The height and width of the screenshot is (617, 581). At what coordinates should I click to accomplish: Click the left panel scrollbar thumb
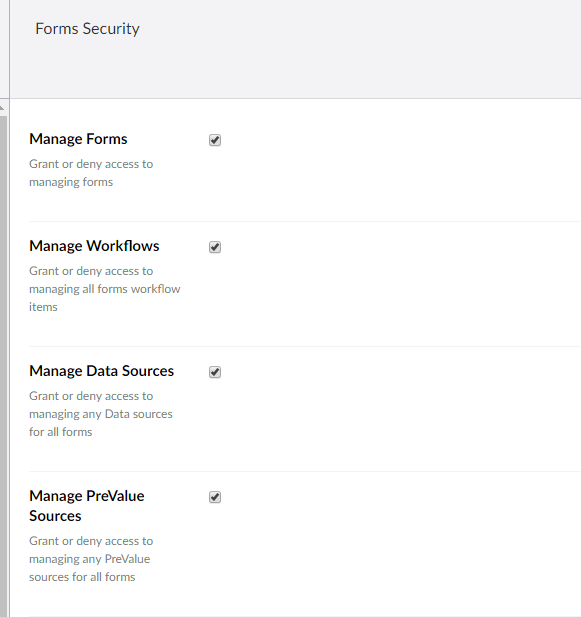coord(3,366)
